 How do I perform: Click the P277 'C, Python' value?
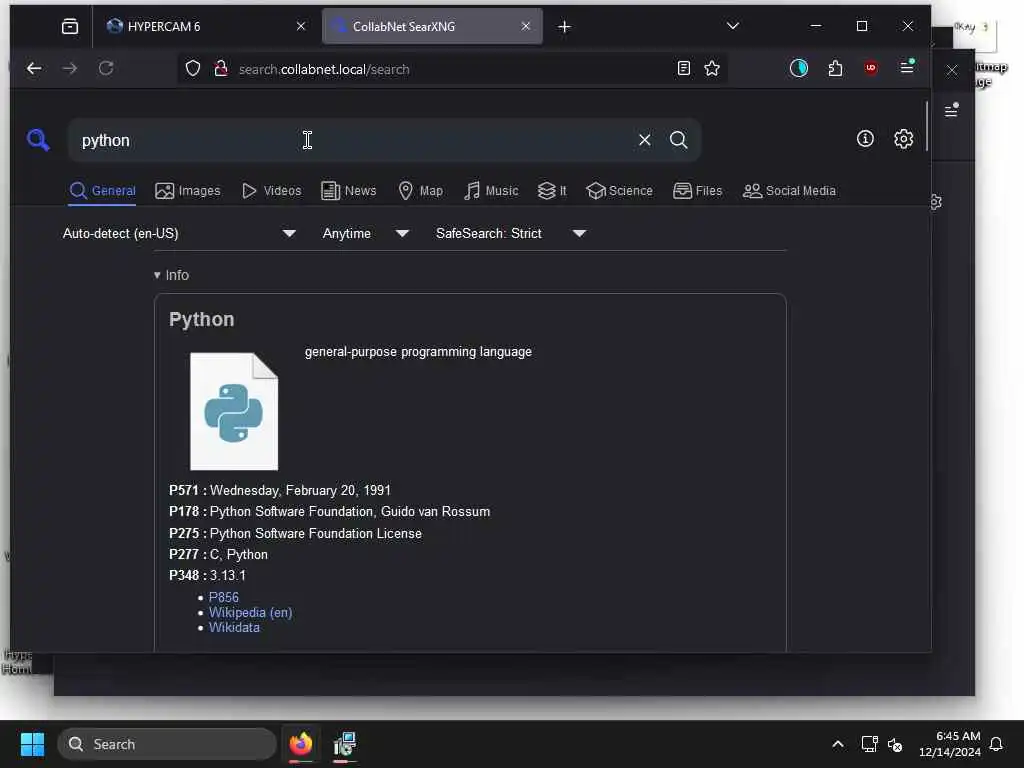(238, 554)
